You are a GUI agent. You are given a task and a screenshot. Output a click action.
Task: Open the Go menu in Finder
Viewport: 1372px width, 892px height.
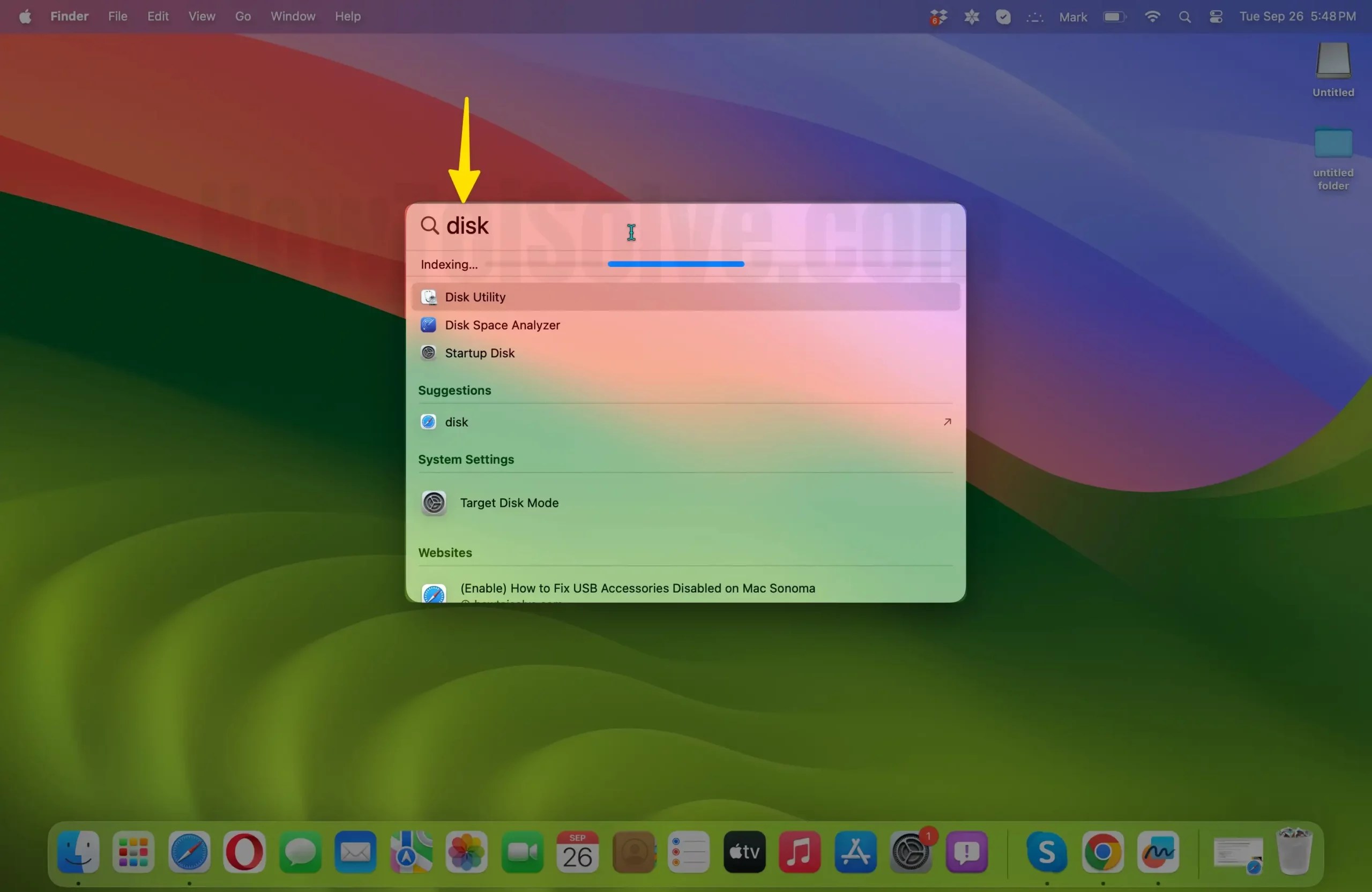(x=242, y=16)
